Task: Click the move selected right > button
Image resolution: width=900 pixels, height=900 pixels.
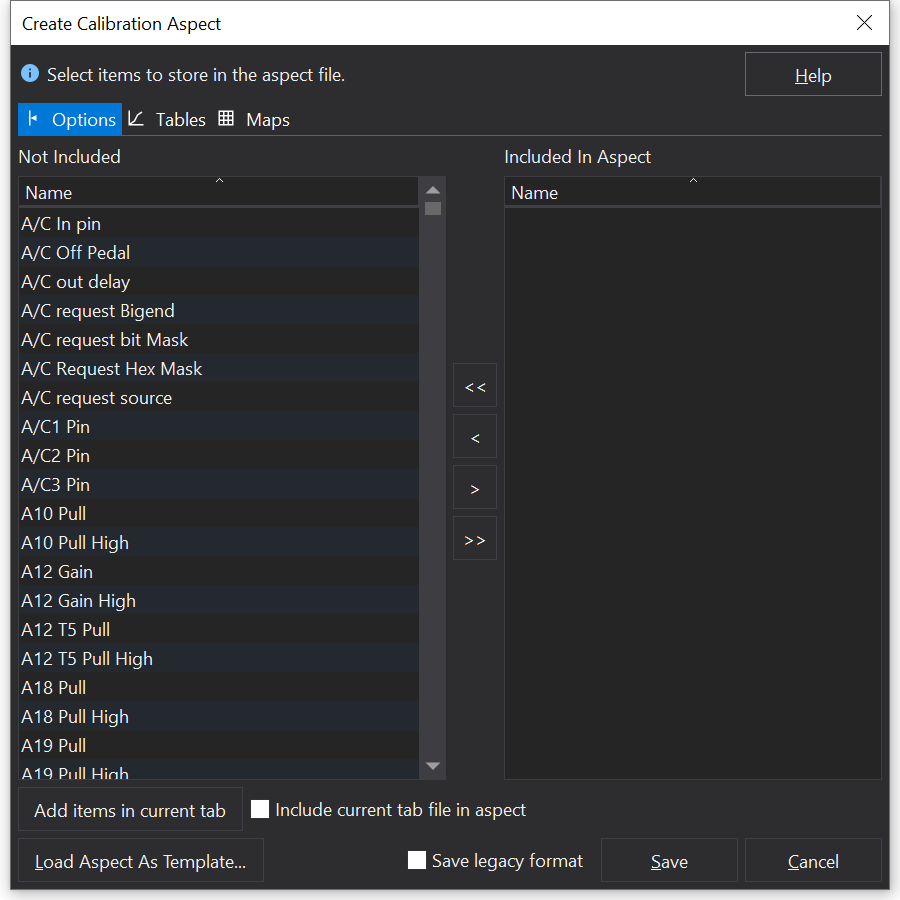Action: tap(474, 488)
